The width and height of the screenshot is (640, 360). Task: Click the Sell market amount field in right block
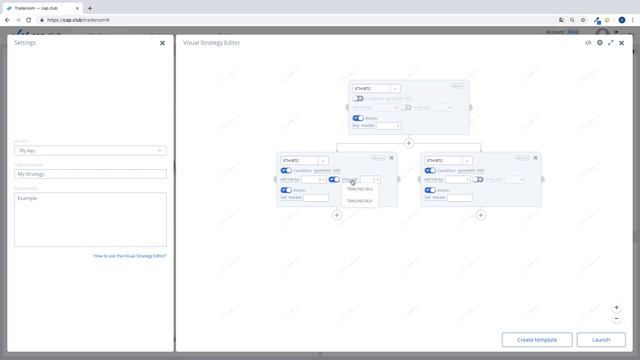[x=460, y=198]
